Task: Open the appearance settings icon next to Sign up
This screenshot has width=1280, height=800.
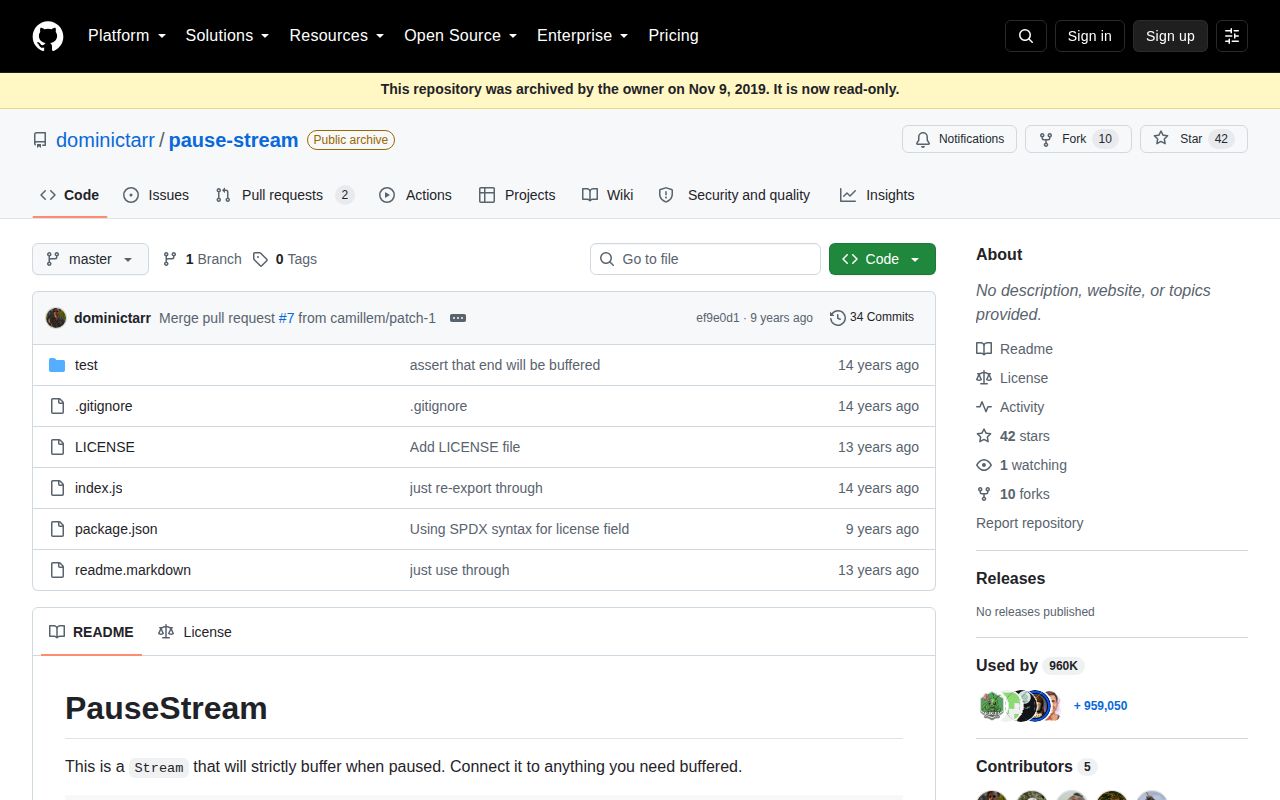Action: 1232,36
